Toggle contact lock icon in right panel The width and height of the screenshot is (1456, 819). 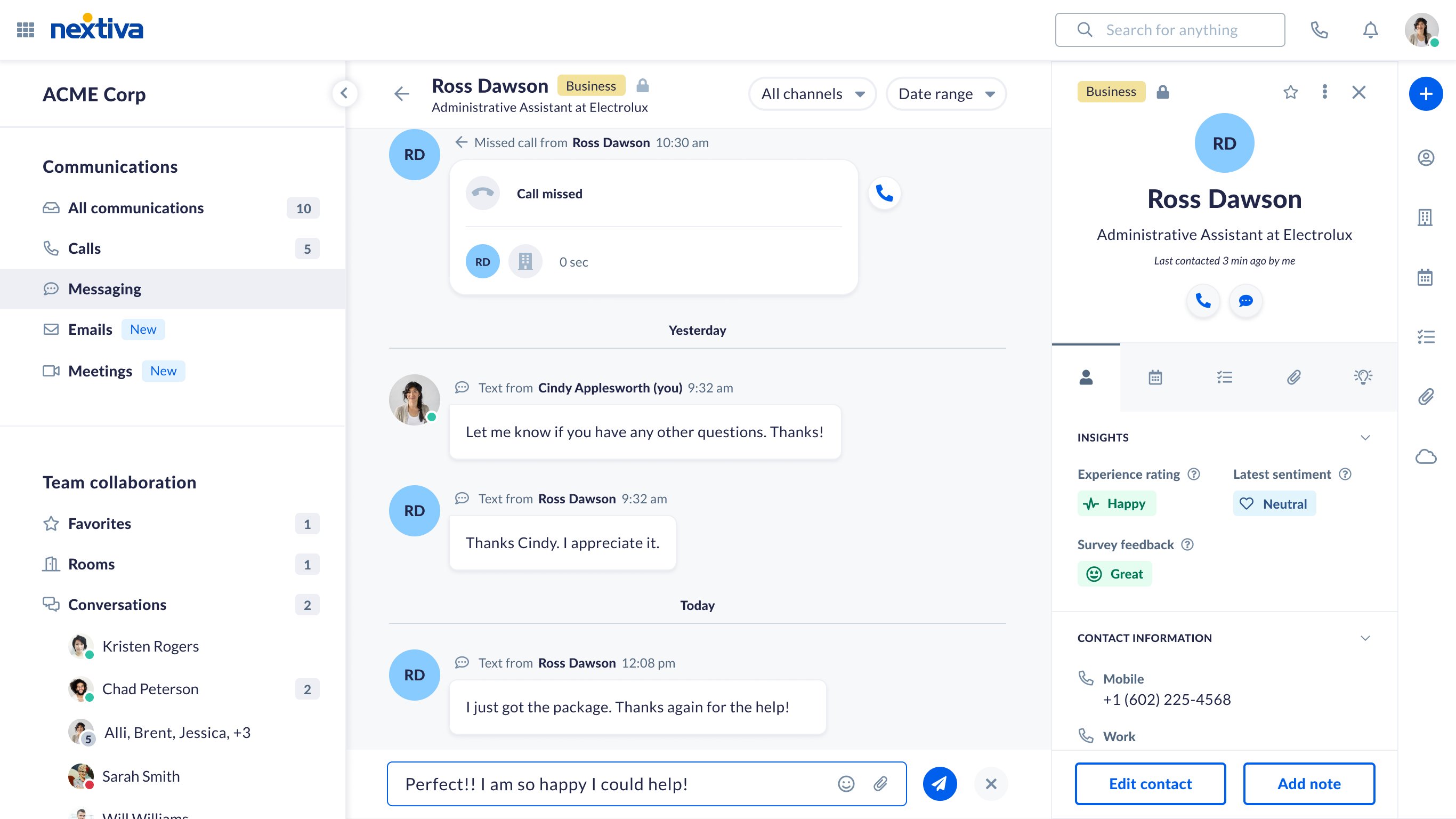pos(1162,92)
